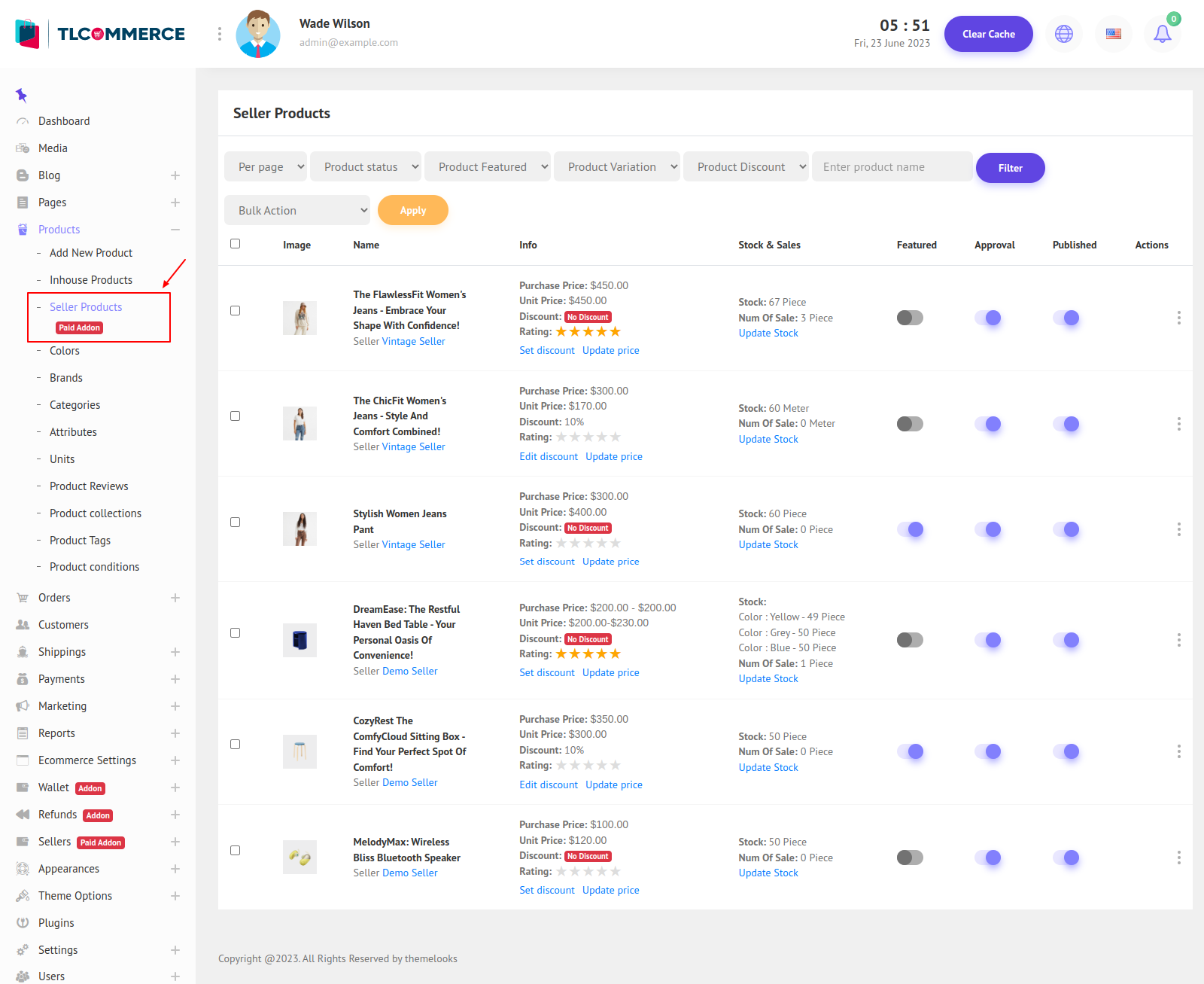Check the box for DreamEase Bed Table row
The height and width of the screenshot is (984, 1204).
point(236,633)
